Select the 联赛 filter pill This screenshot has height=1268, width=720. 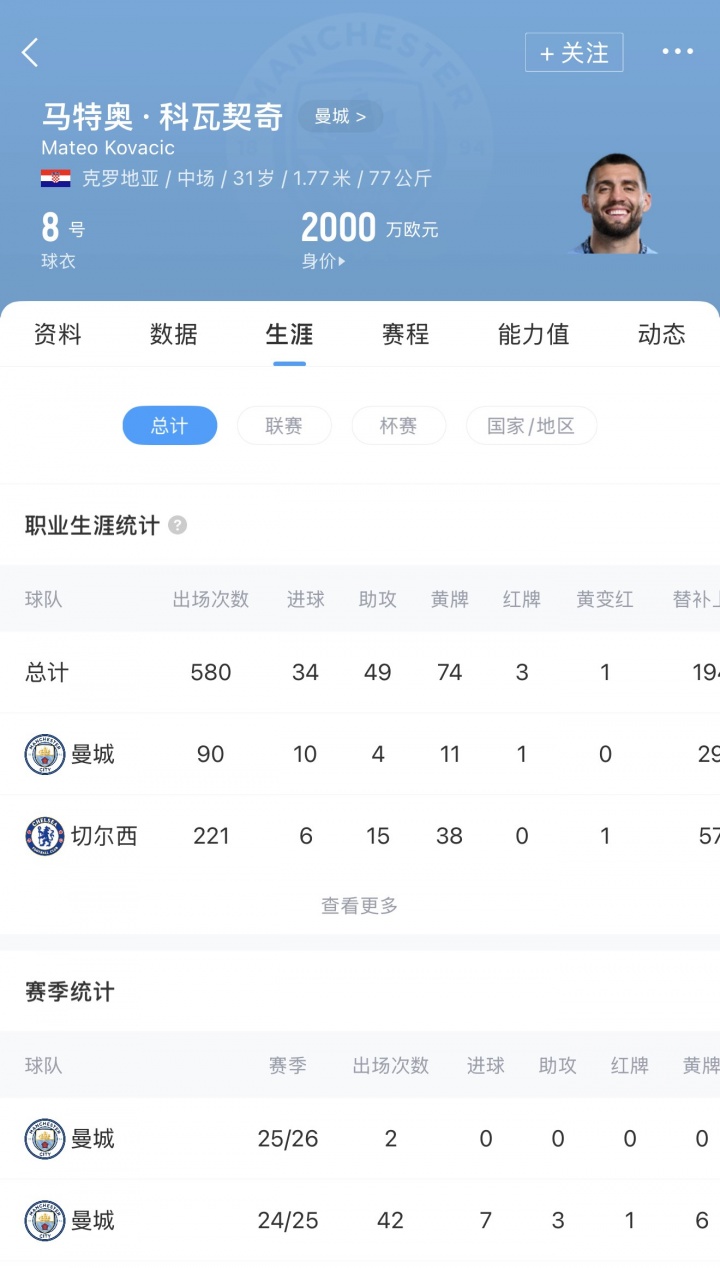(284, 426)
